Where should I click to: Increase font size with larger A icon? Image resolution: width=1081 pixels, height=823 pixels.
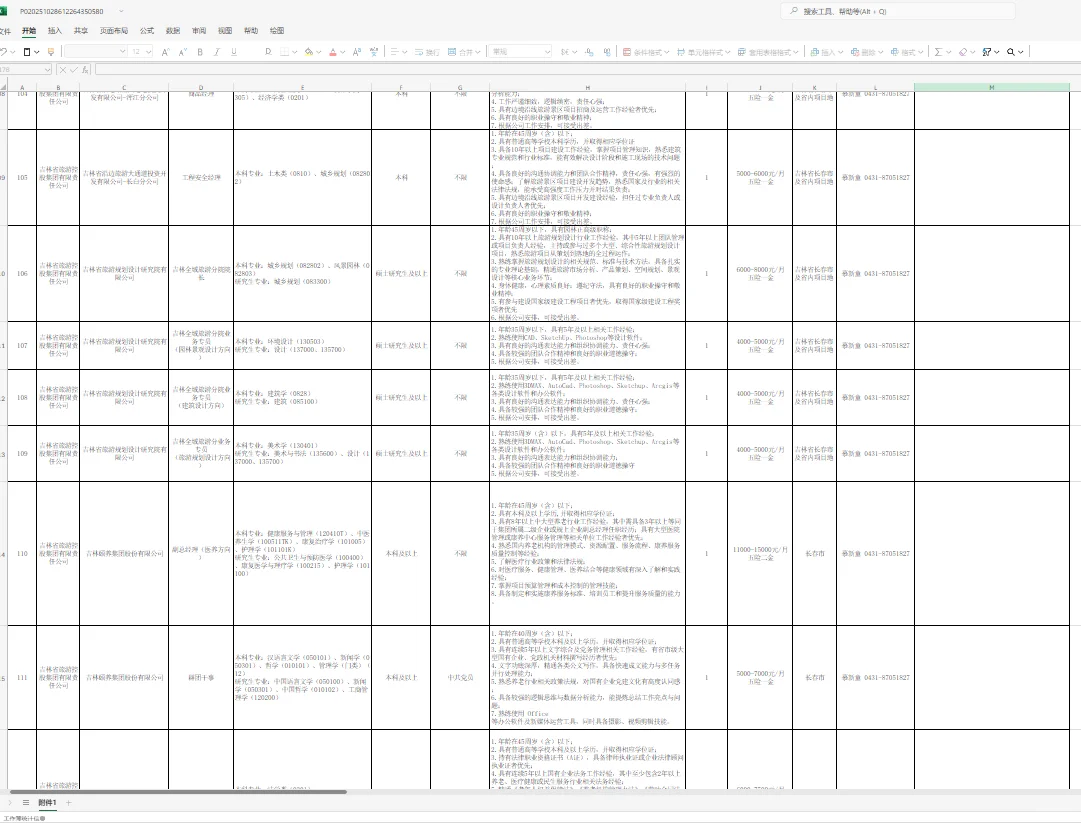(x=165, y=52)
